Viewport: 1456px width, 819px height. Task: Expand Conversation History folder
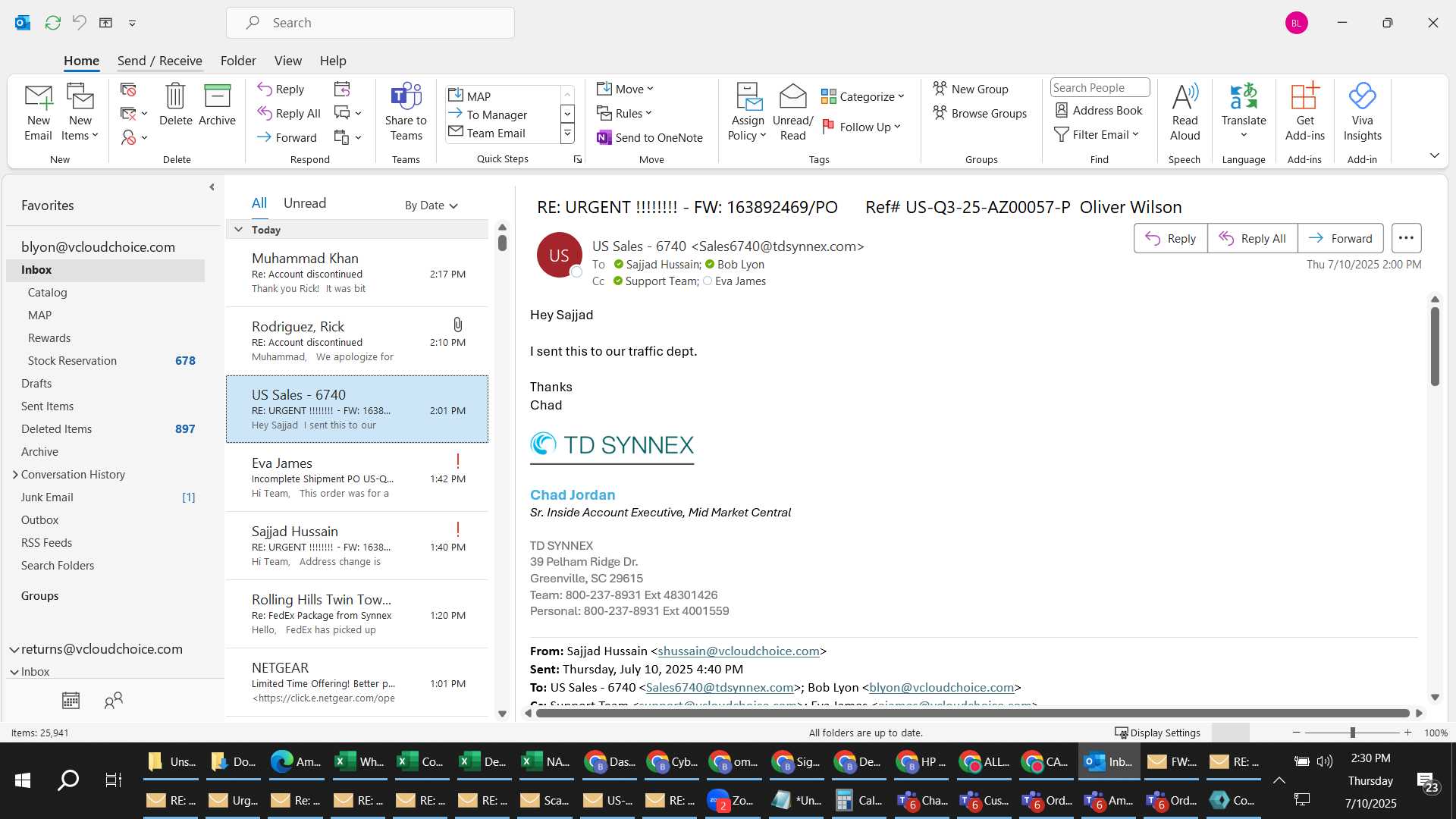point(15,475)
